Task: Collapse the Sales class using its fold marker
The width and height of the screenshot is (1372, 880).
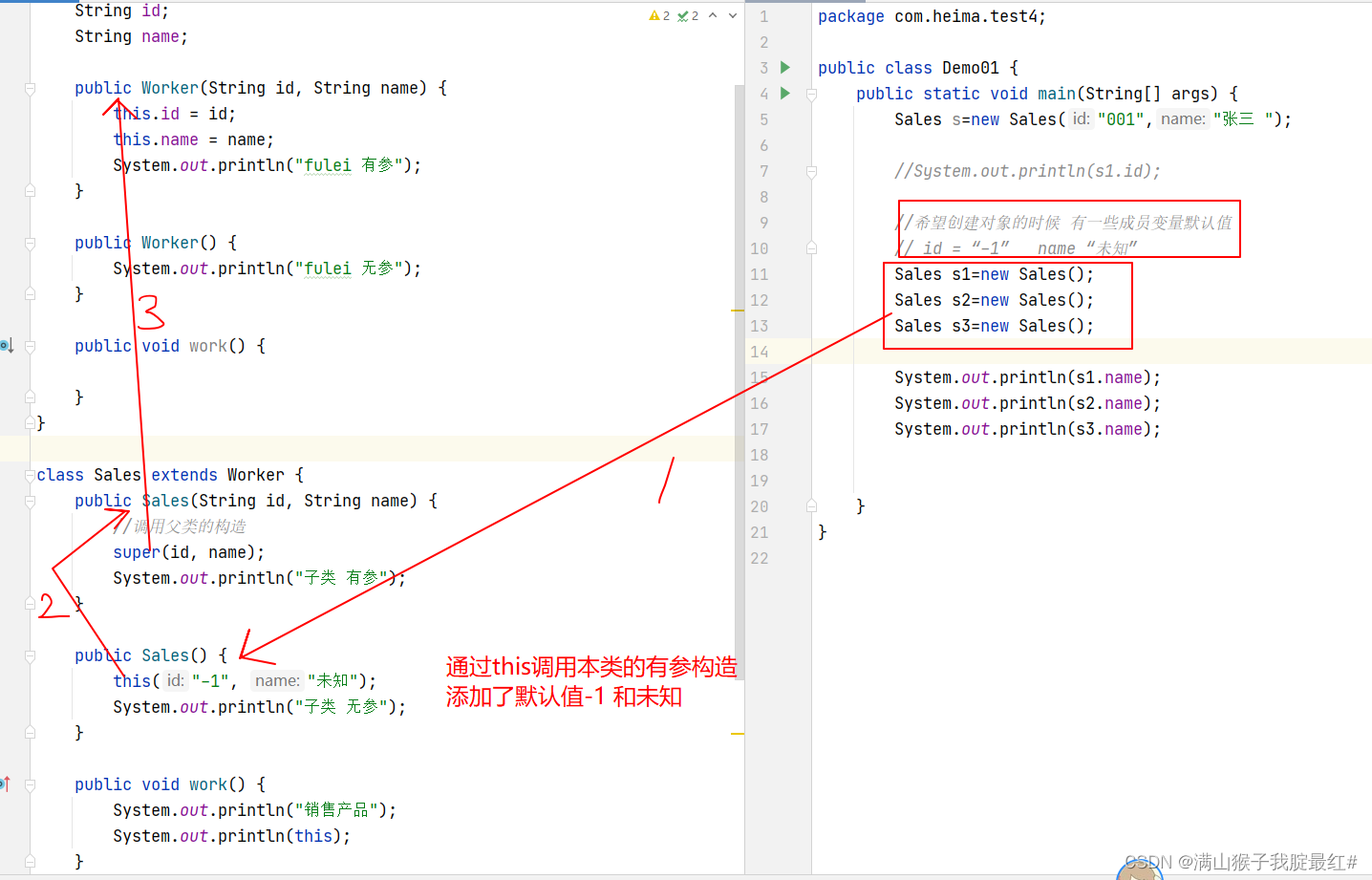Action: point(29,475)
